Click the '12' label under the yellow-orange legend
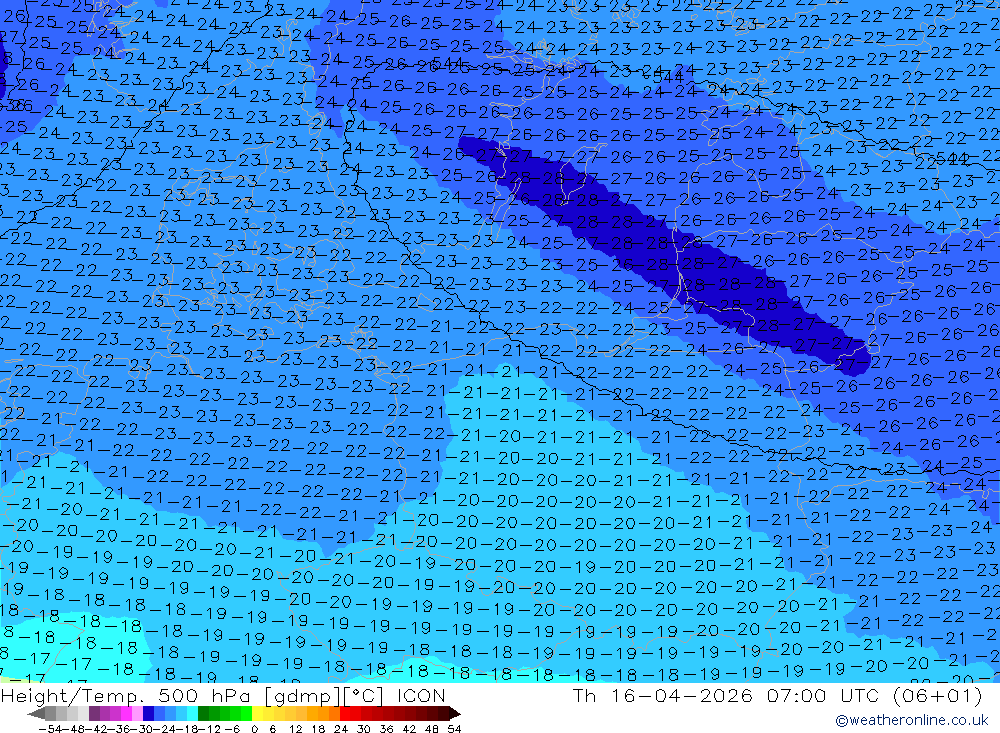1000x733 pixels. pyautogui.click(x=296, y=729)
